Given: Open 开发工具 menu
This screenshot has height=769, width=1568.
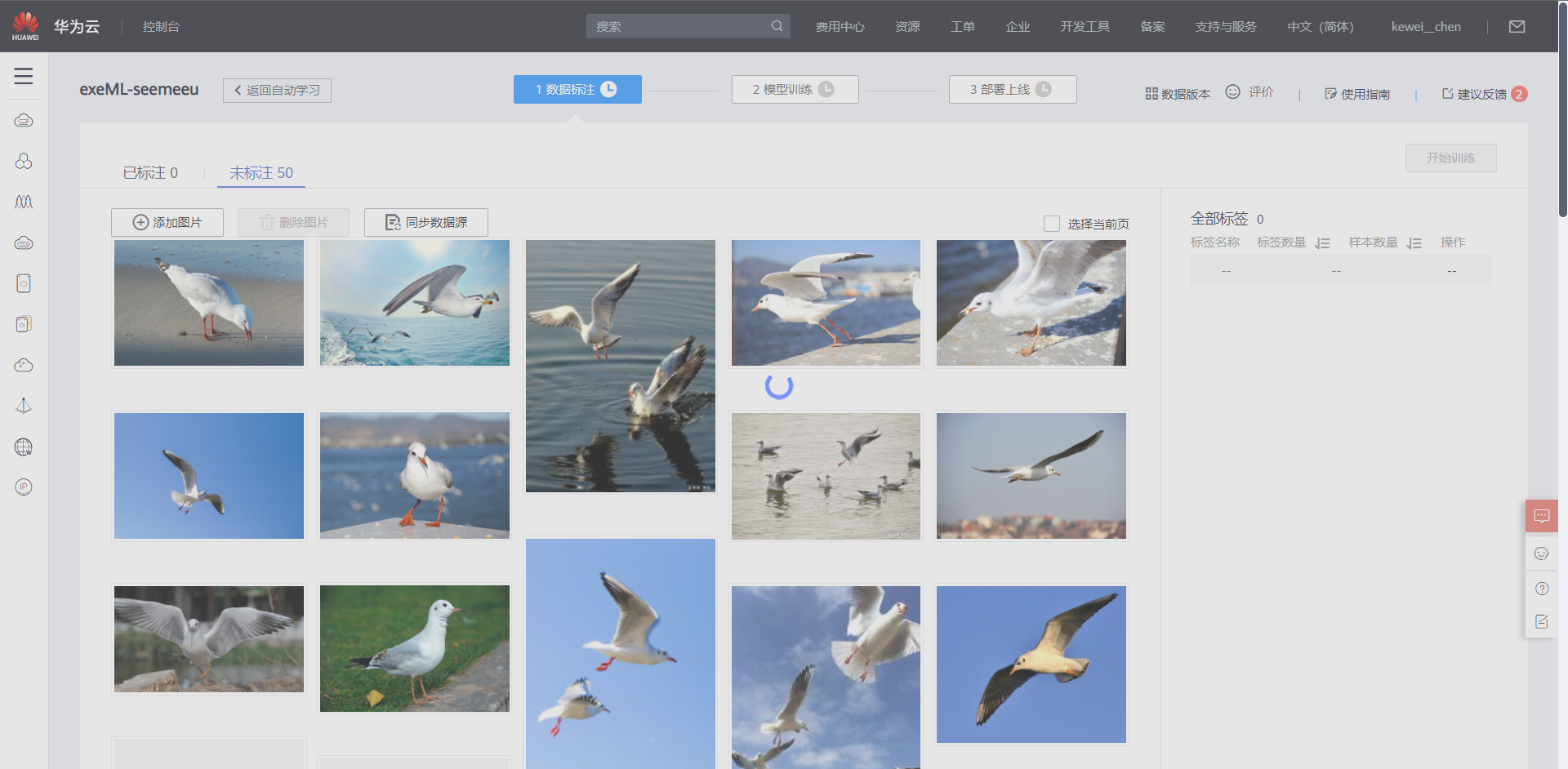Looking at the screenshot, I should [1085, 27].
